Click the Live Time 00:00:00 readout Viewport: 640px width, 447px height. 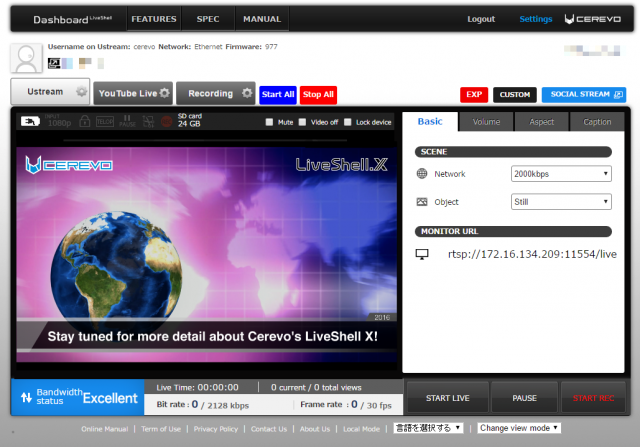[x=198, y=387]
